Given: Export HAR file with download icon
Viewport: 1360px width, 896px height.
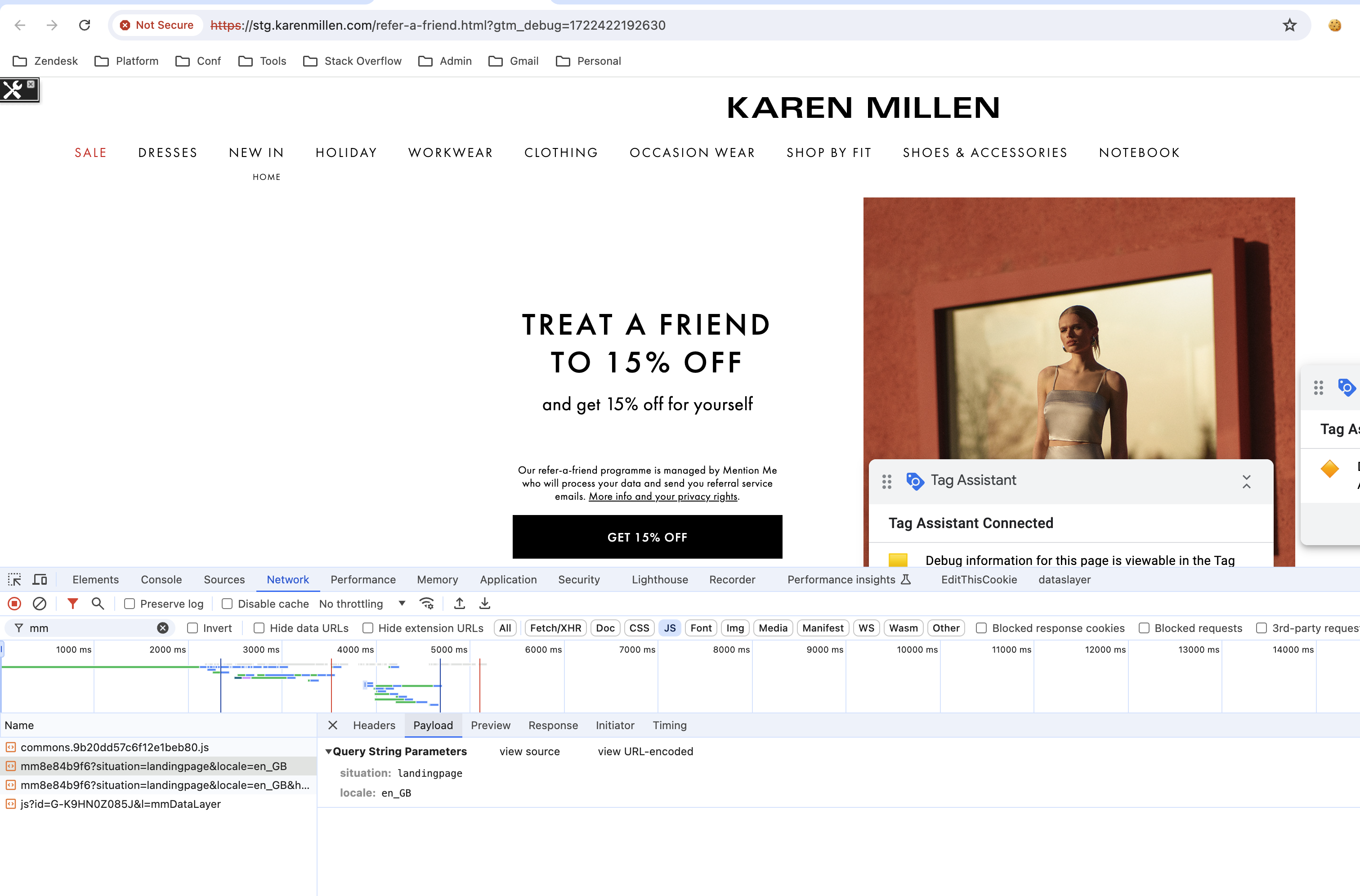Looking at the screenshot, I should [x=484, y=604].
